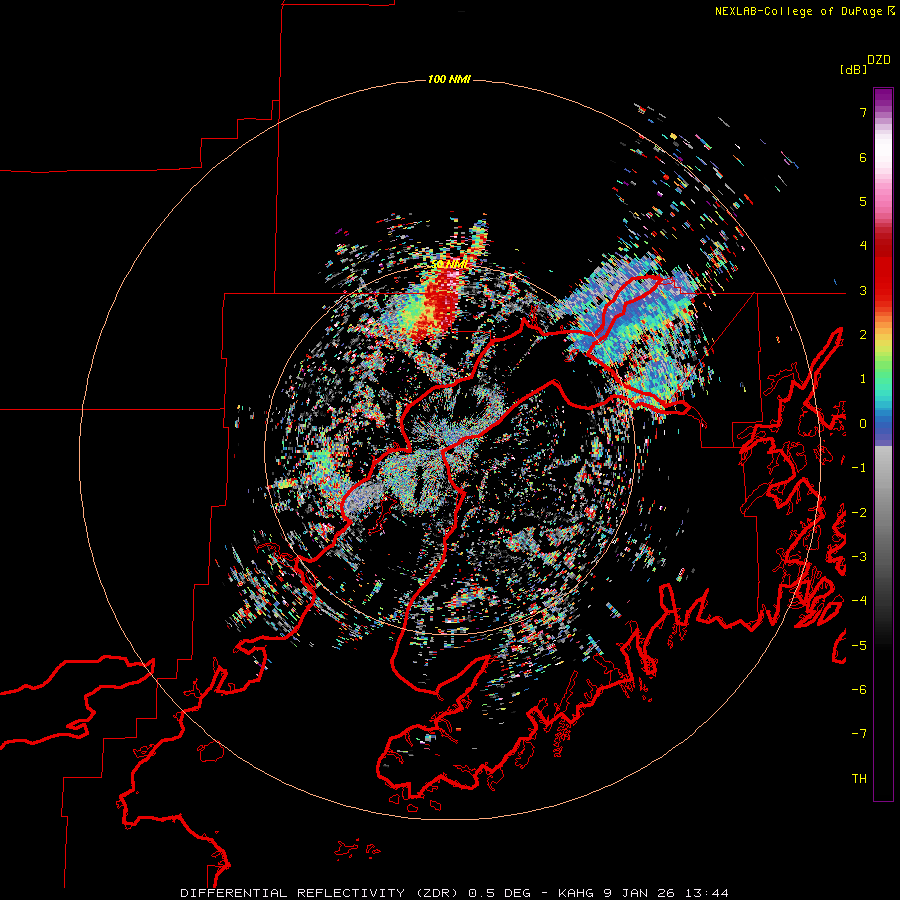Click the -7 dB scale label
Viewport: 900px width, 900px height.
[x=859, y=734]
